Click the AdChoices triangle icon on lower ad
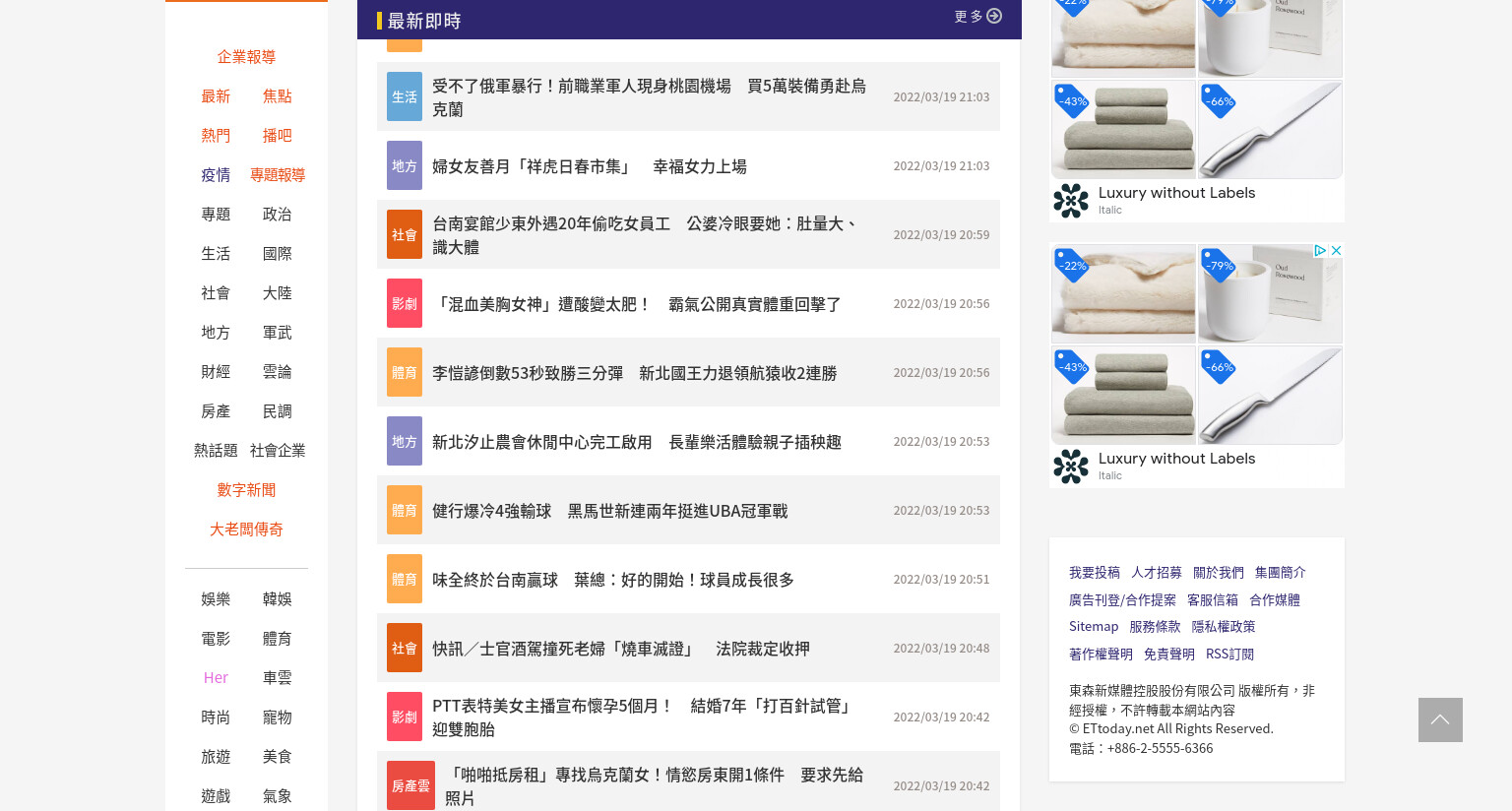This screenshot has height=811, width=1512. pyautogui.click(x=1320, y=251)
